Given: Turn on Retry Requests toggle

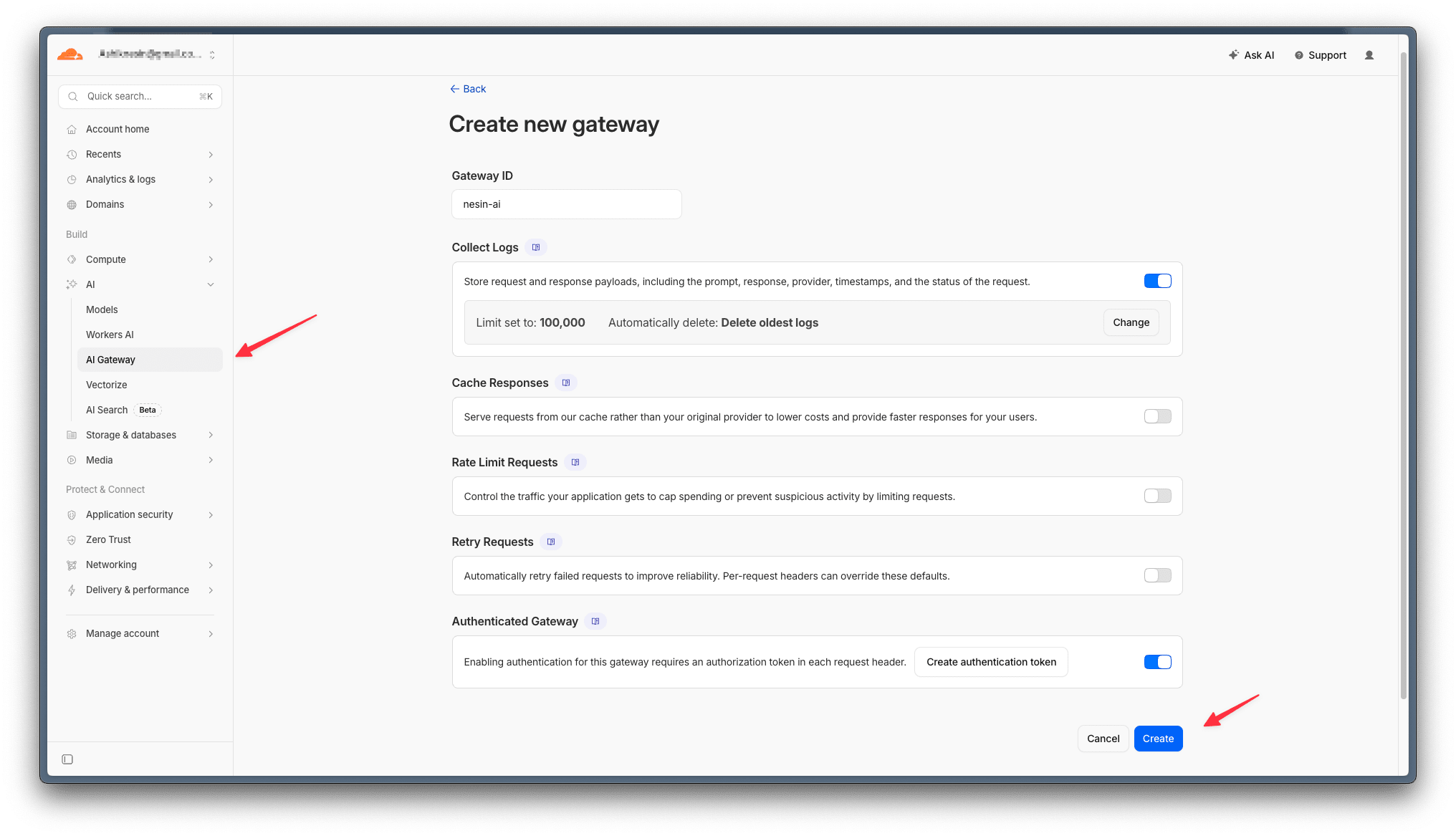Looking at the screenshot, I should pos(1157,575).
